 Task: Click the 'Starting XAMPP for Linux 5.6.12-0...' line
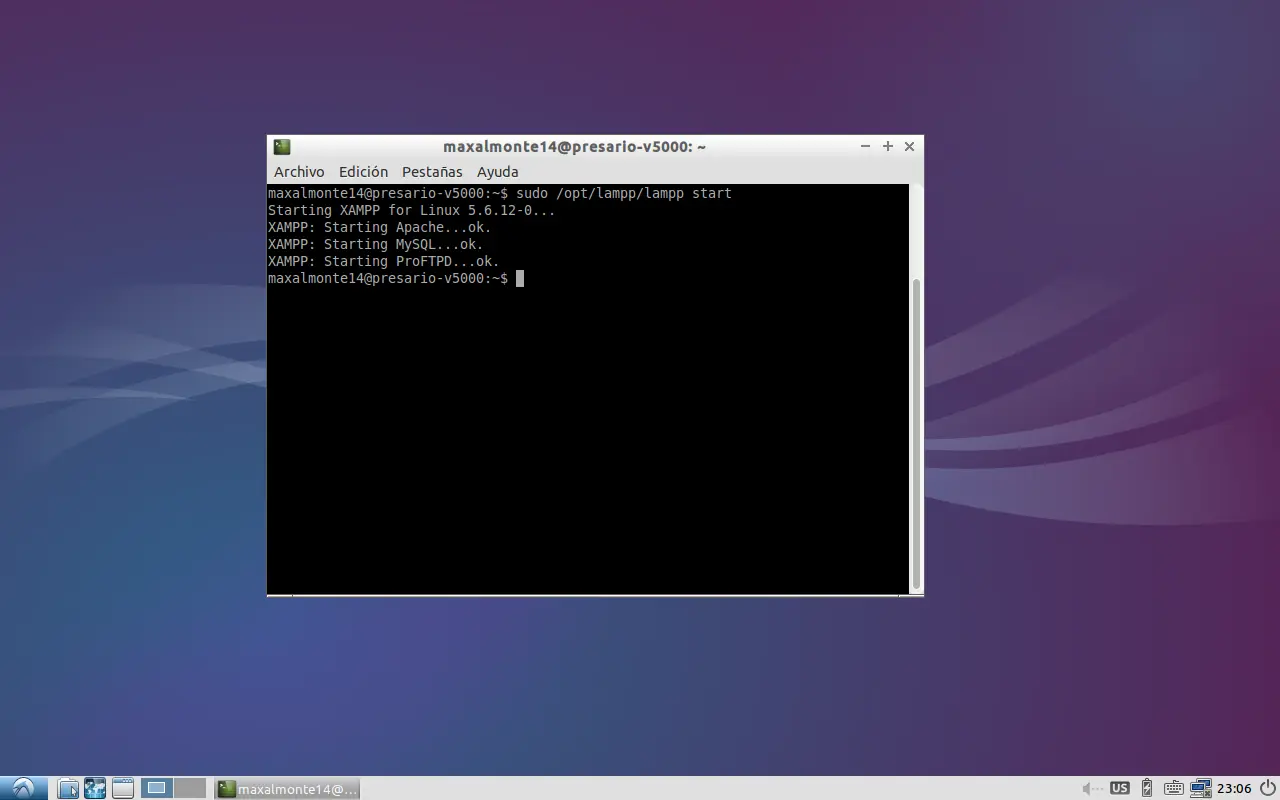pyautogui.click(x=411, y=210)
